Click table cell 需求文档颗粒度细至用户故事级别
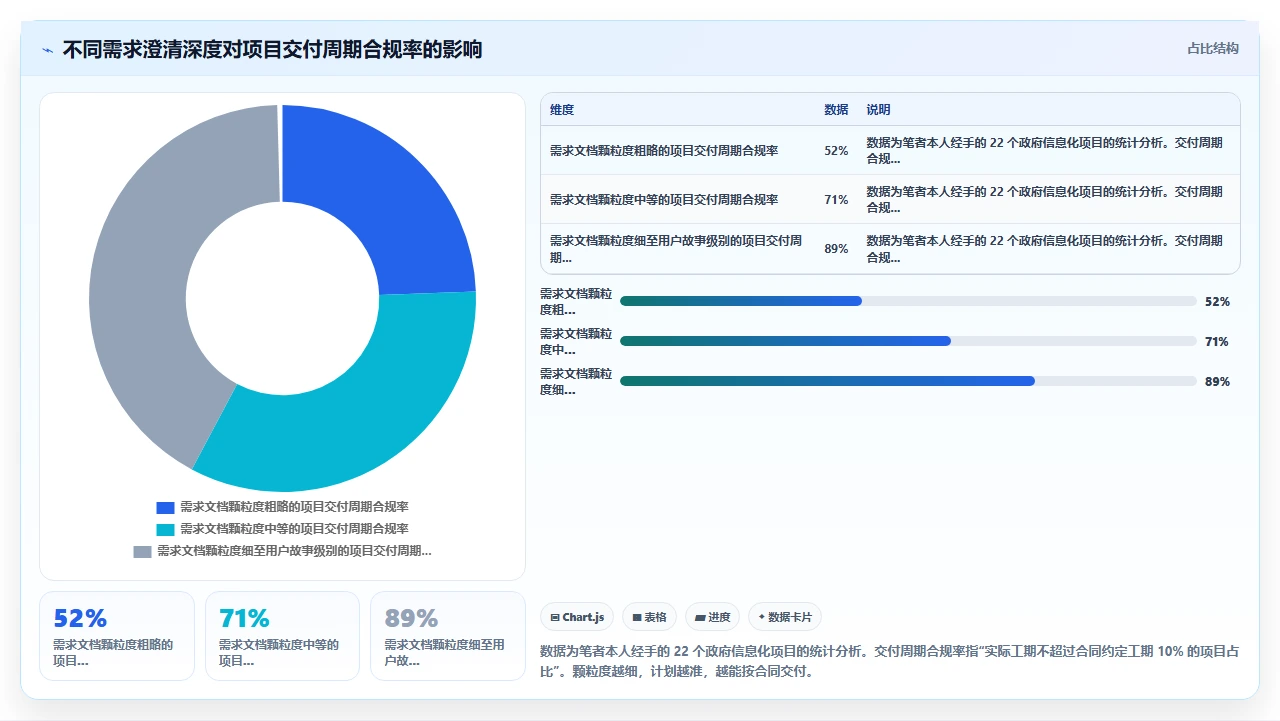 point(678,249)
